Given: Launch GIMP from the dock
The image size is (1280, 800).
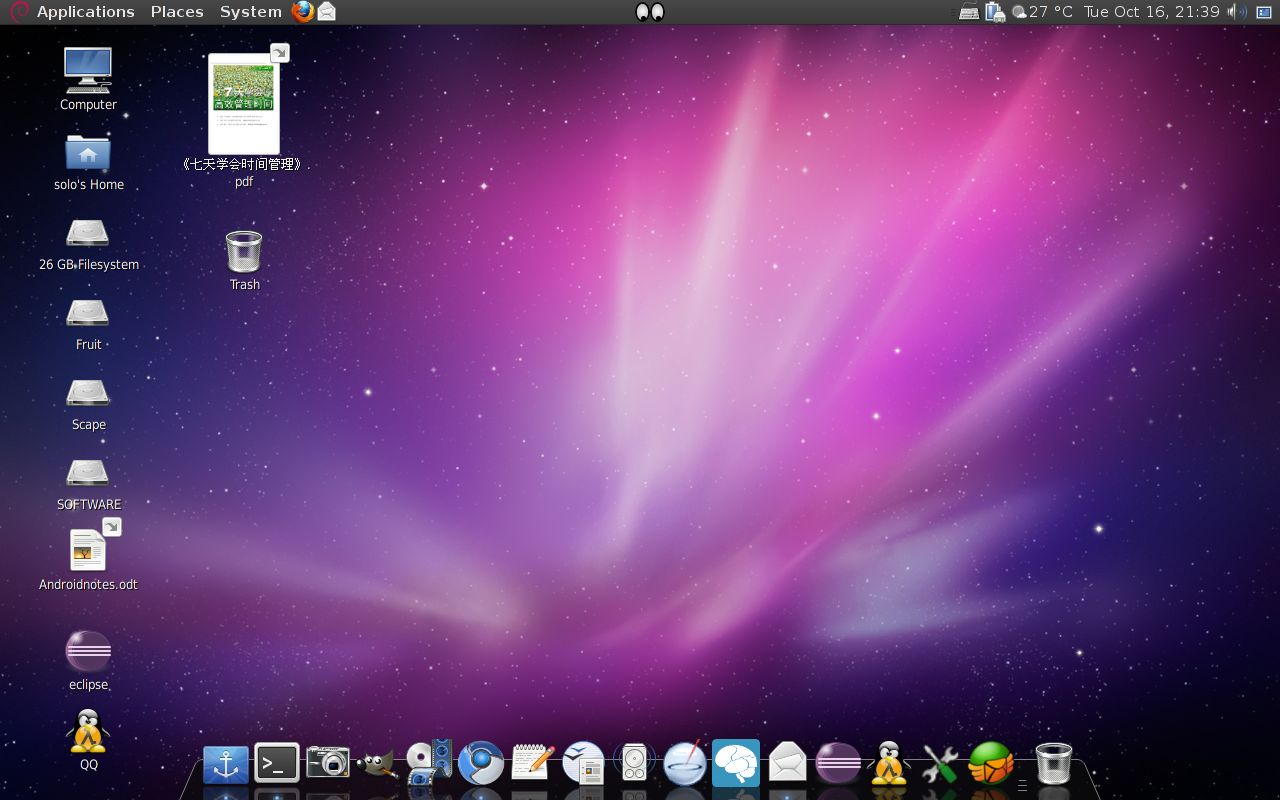Looking at the screenshot, I should point(377,765).
